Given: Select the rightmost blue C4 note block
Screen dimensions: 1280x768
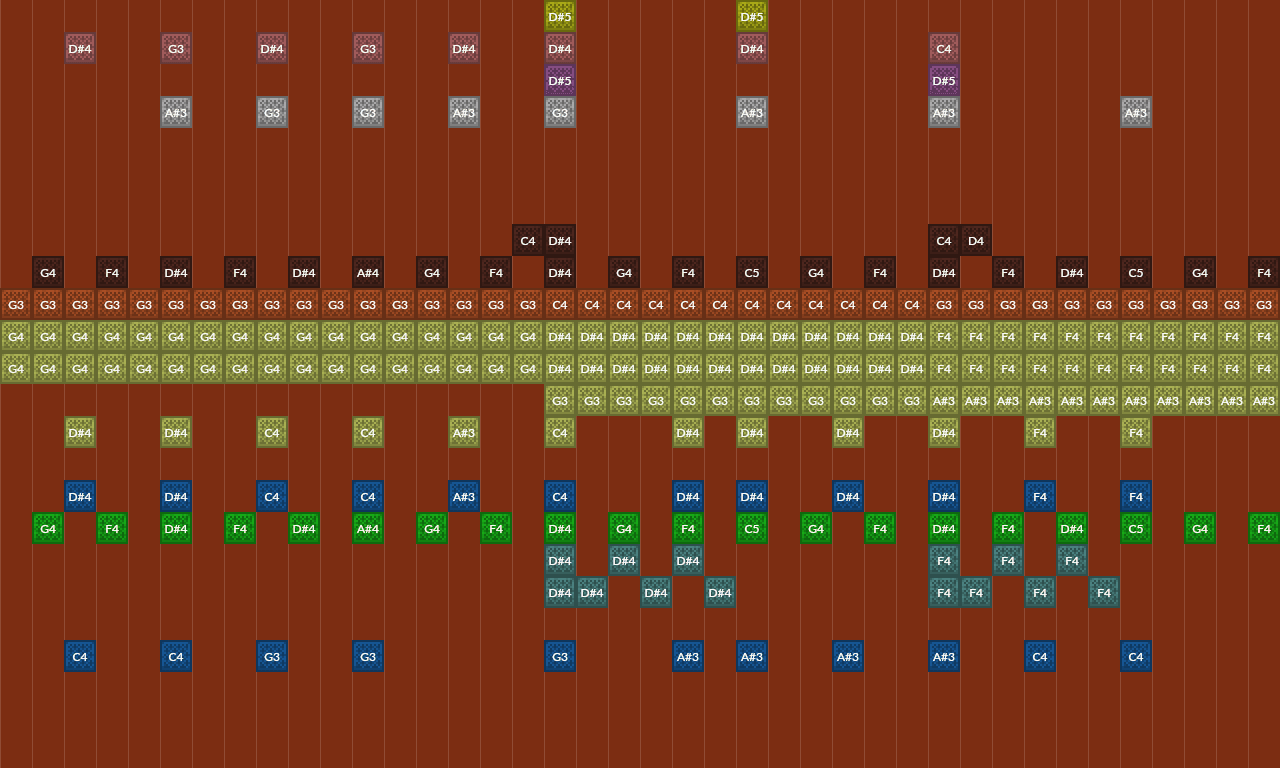Looking at the screenshot, I should tap(1135, 656).
